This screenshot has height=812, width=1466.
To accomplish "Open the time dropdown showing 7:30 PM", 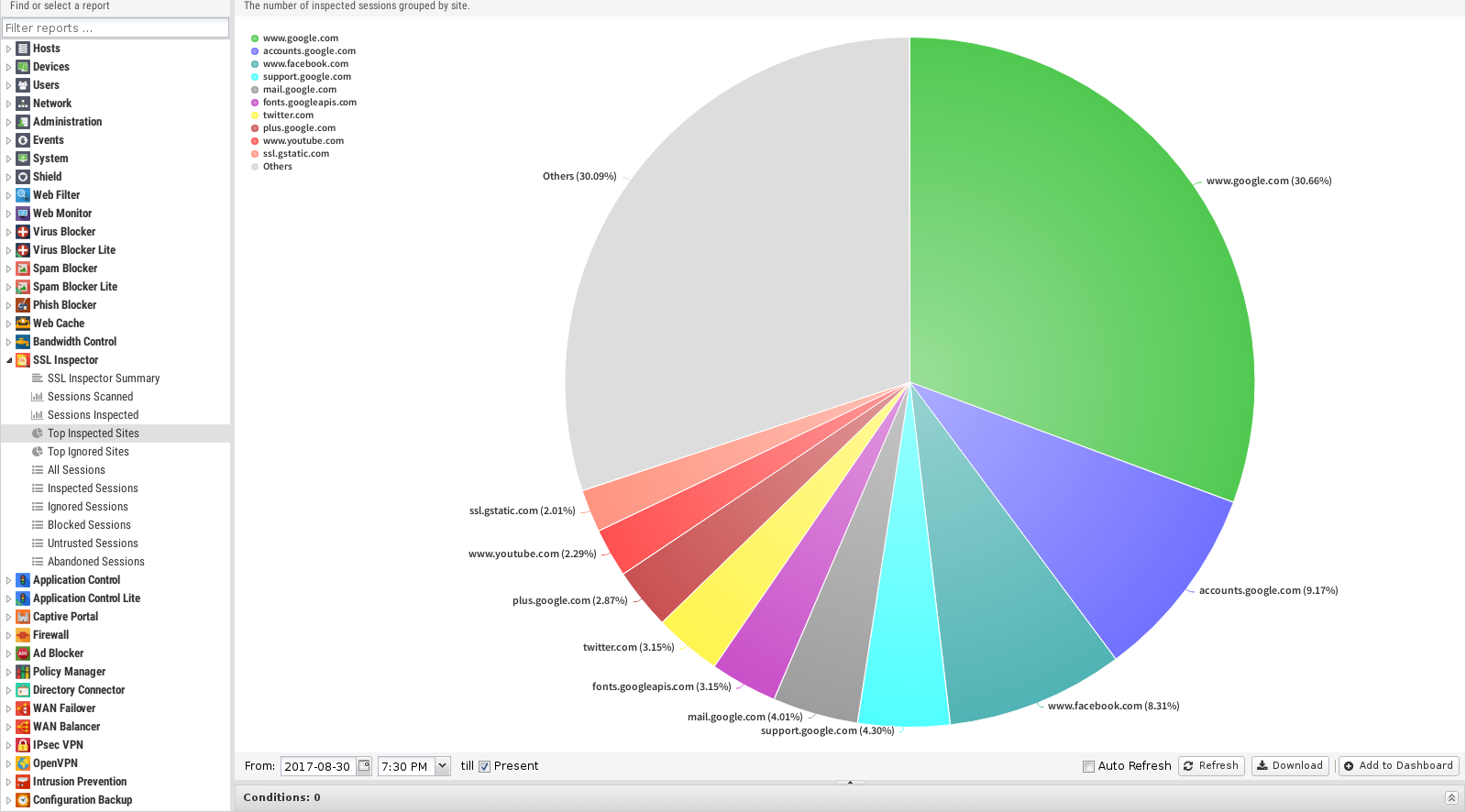I will (443, 766).
